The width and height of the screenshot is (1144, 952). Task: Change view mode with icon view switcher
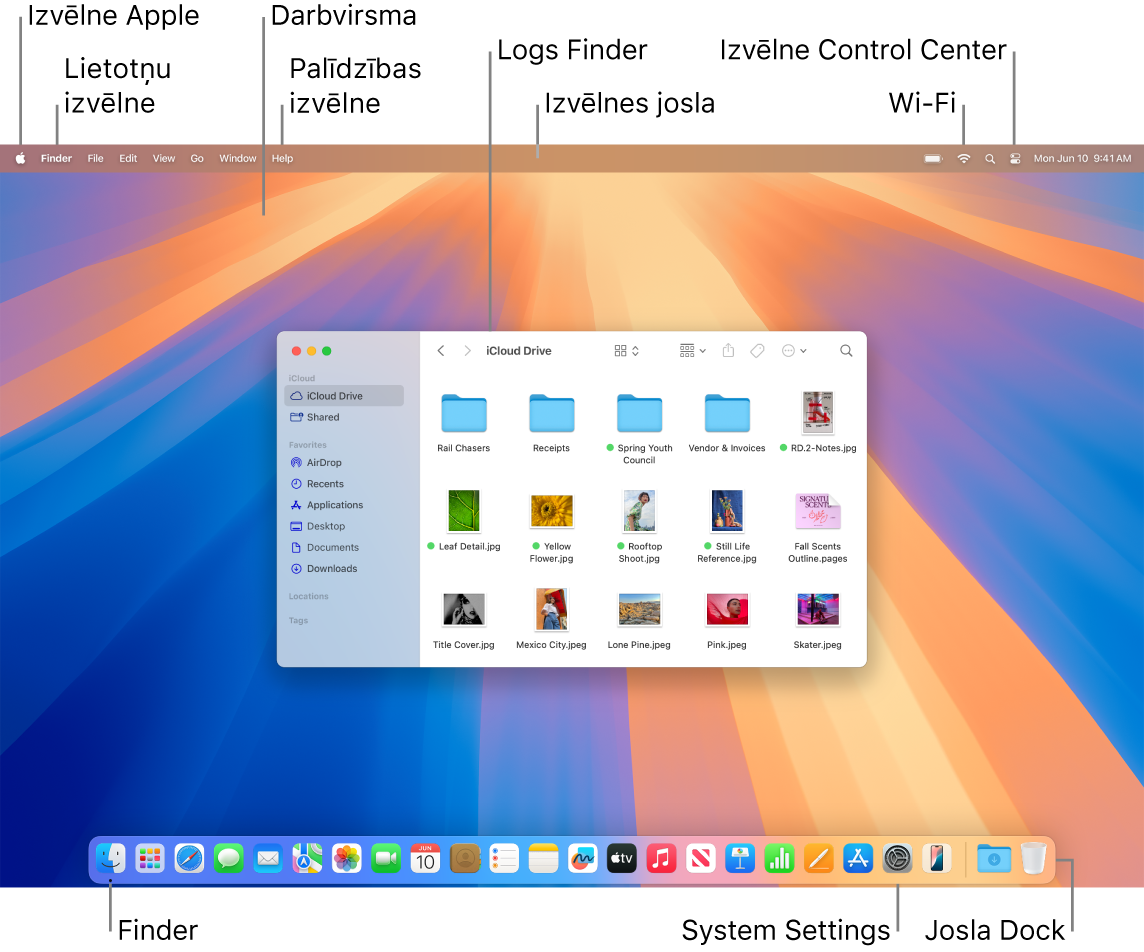[x=627, y=351]
